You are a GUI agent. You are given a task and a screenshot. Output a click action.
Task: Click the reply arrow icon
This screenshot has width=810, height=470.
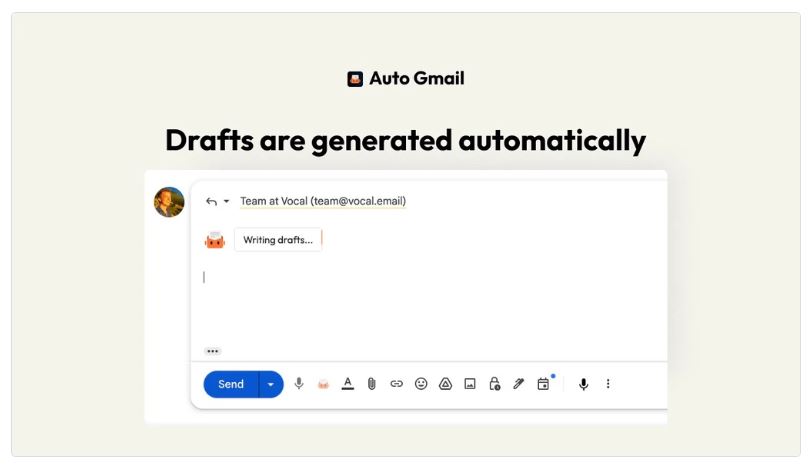[211, 201]
